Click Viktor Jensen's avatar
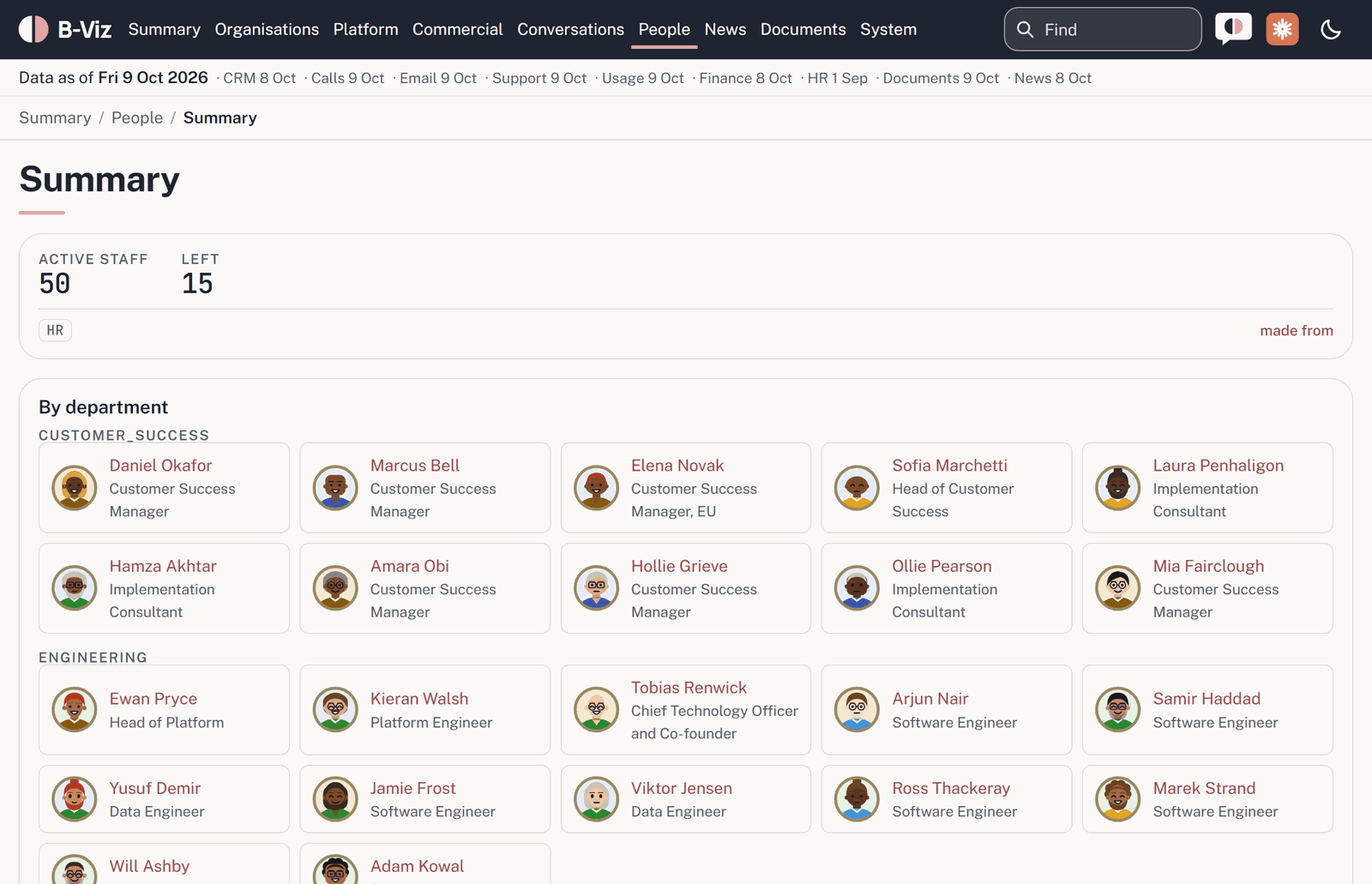The width and height of the screenshot is (1372, 884). pos(596,799)
